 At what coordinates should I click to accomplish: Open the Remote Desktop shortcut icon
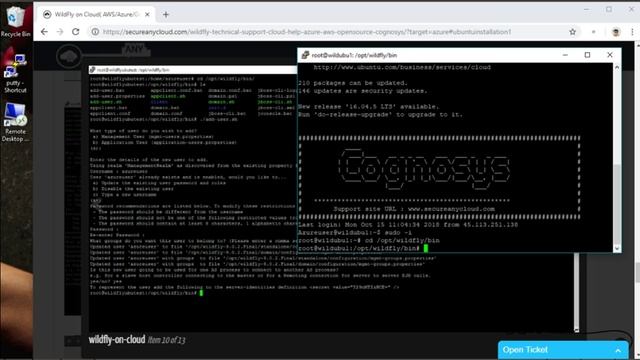[15, 122]
